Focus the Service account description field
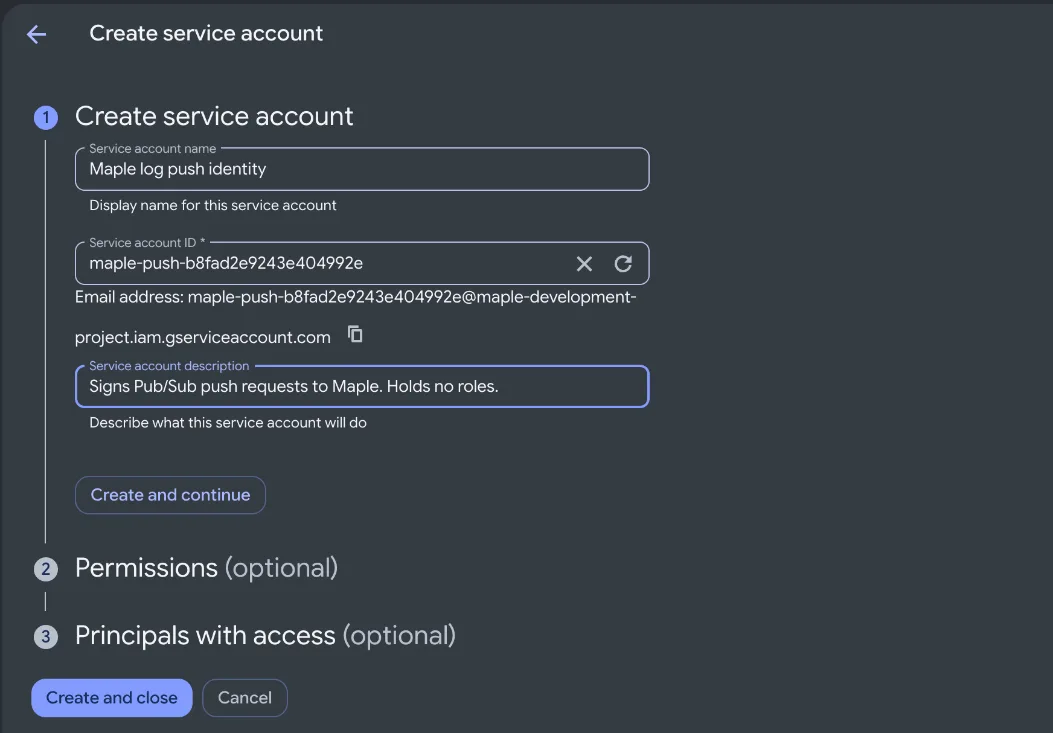 (x=362, y=386)
